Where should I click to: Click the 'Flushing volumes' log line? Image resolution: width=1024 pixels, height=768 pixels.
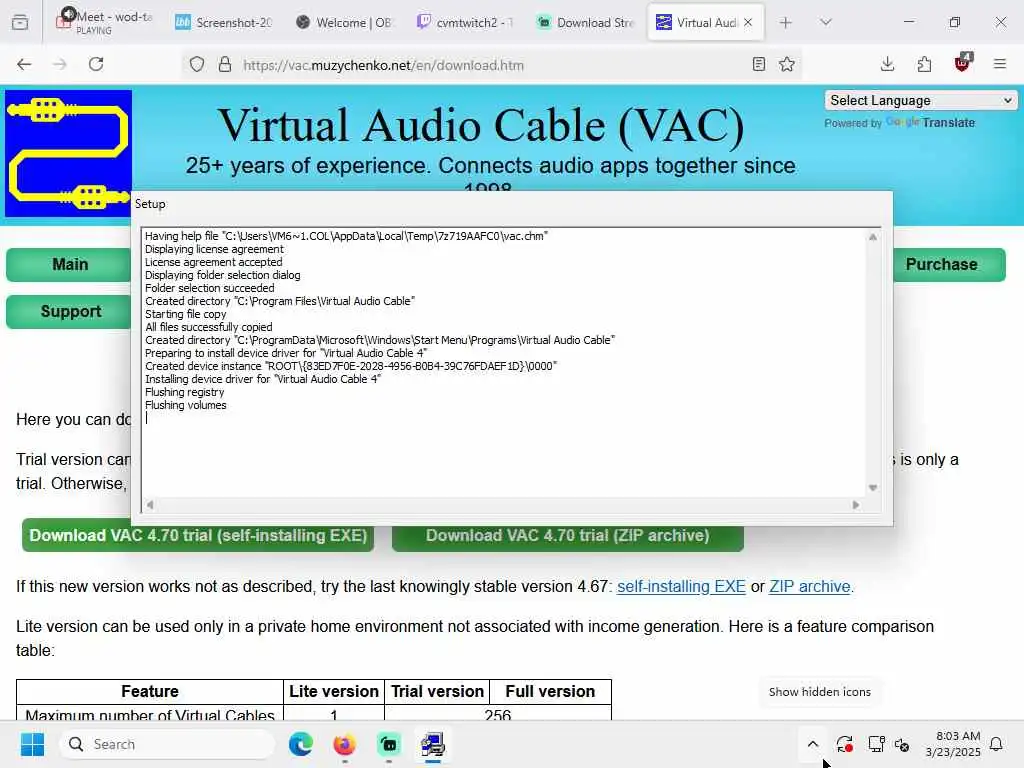(x=185, y=405)
